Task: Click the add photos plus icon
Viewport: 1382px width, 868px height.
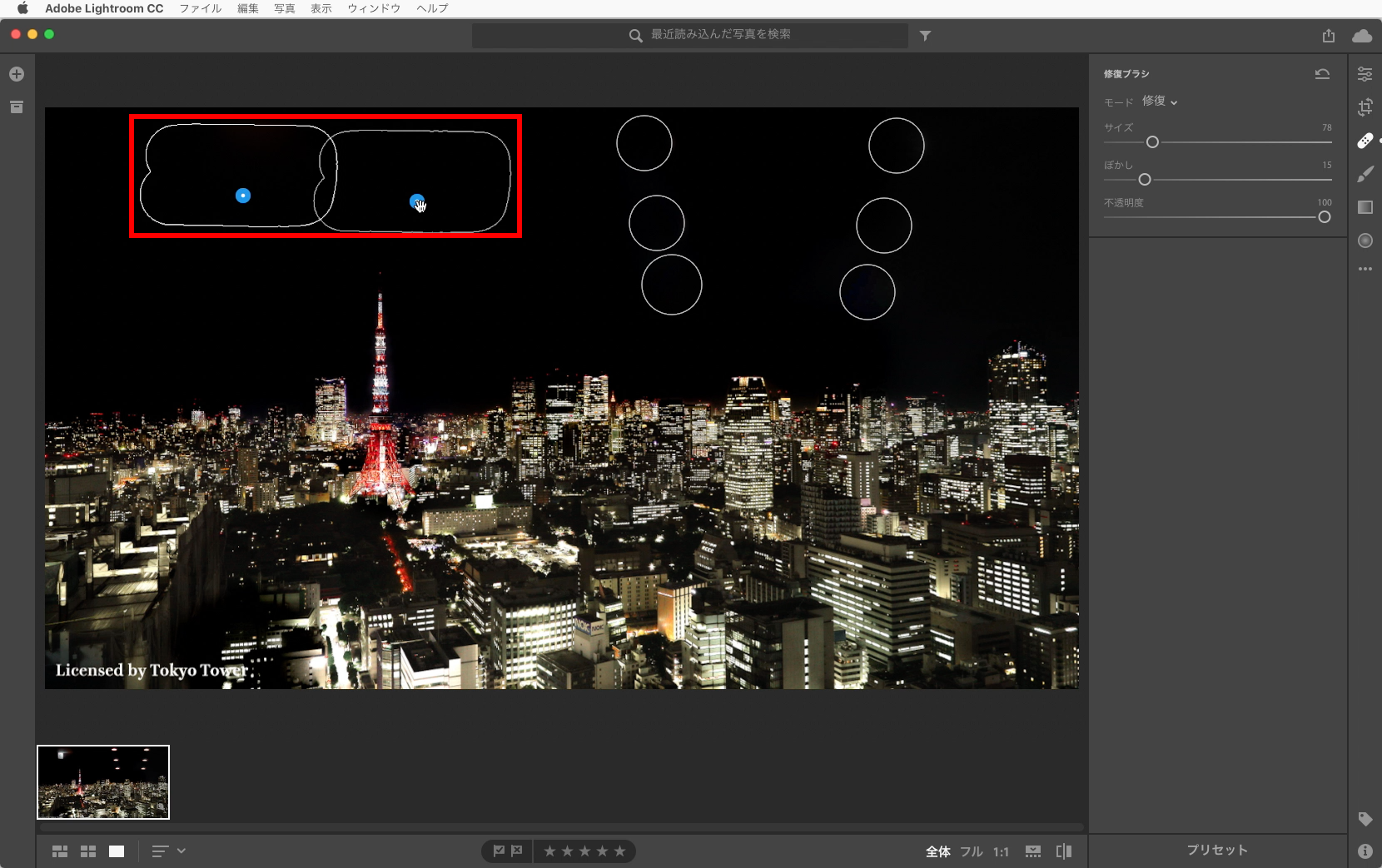Action: (x=17, y=74)
